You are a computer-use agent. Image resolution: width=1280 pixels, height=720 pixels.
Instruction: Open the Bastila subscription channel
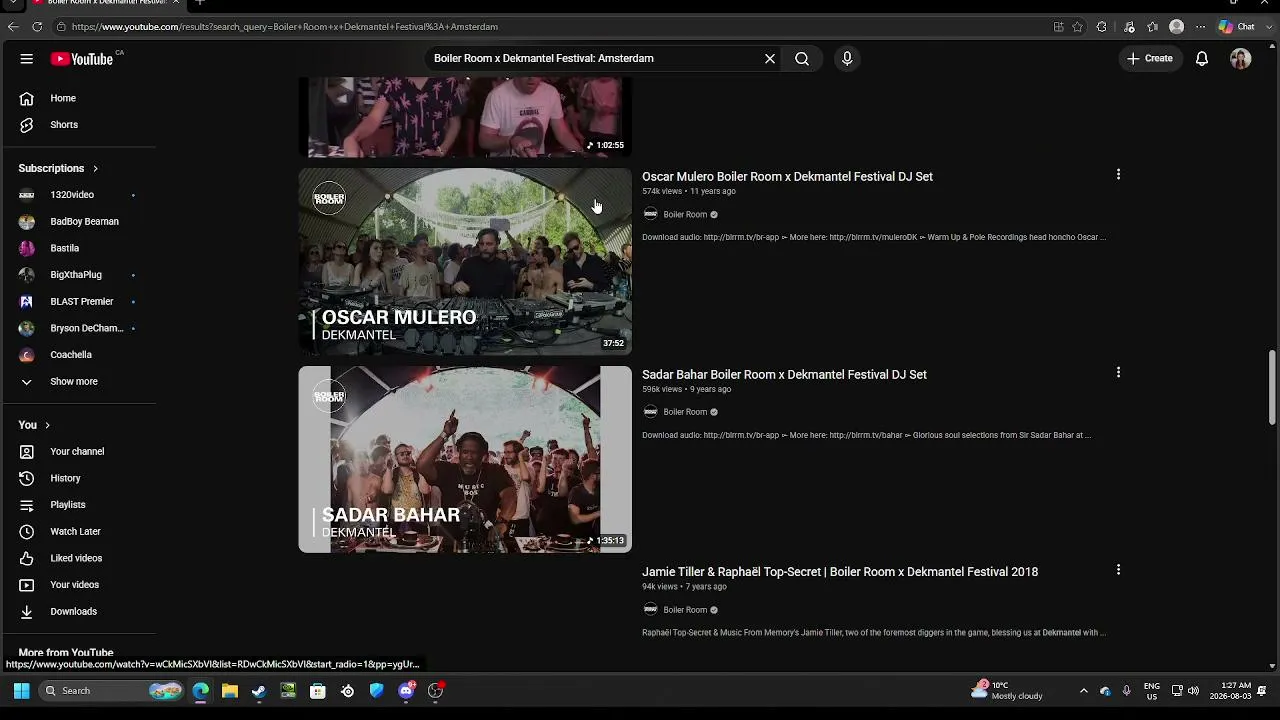(x=78, y=248)
